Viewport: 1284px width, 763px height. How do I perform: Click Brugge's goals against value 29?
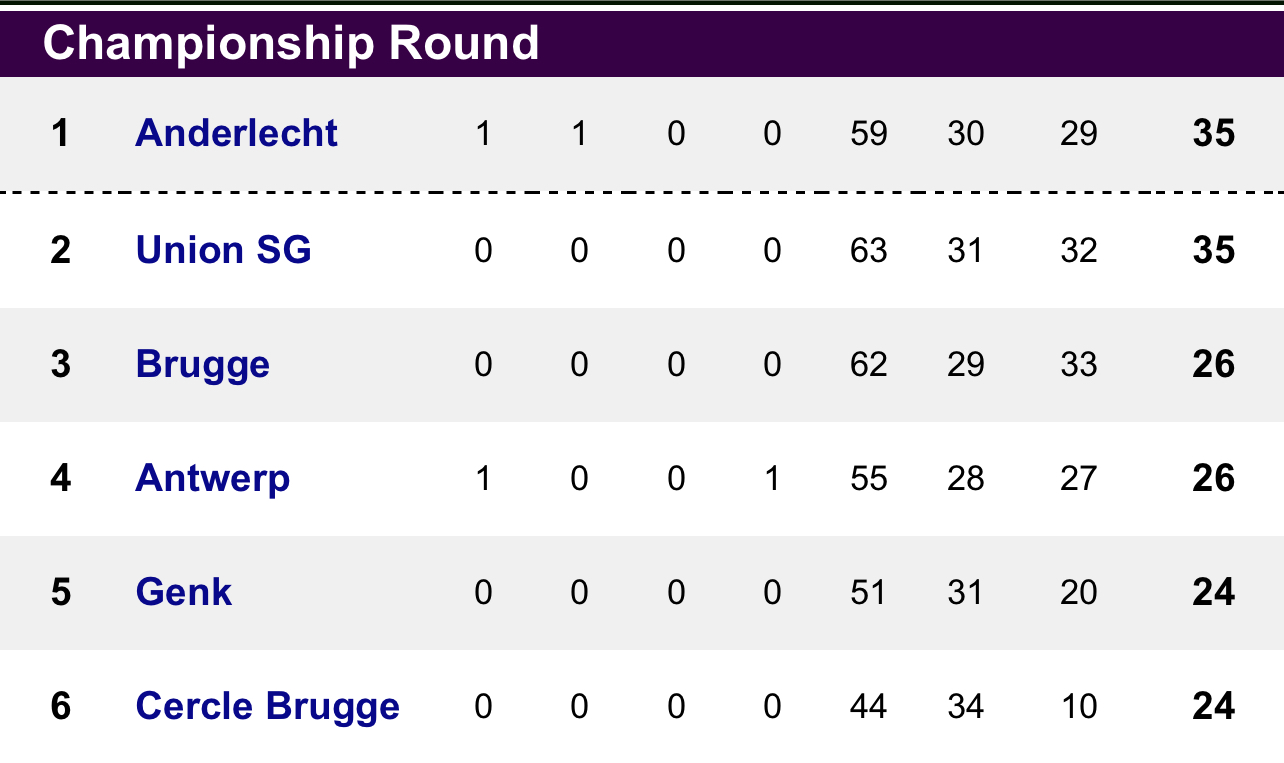pyautogui.click(x=965, y=364)
